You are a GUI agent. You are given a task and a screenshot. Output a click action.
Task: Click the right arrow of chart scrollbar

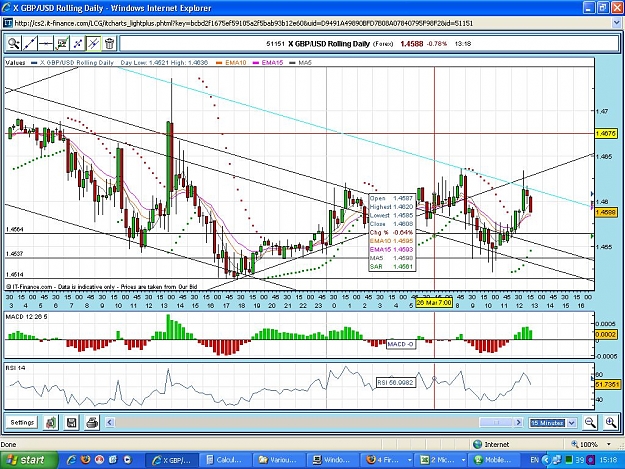pos(518,422)
